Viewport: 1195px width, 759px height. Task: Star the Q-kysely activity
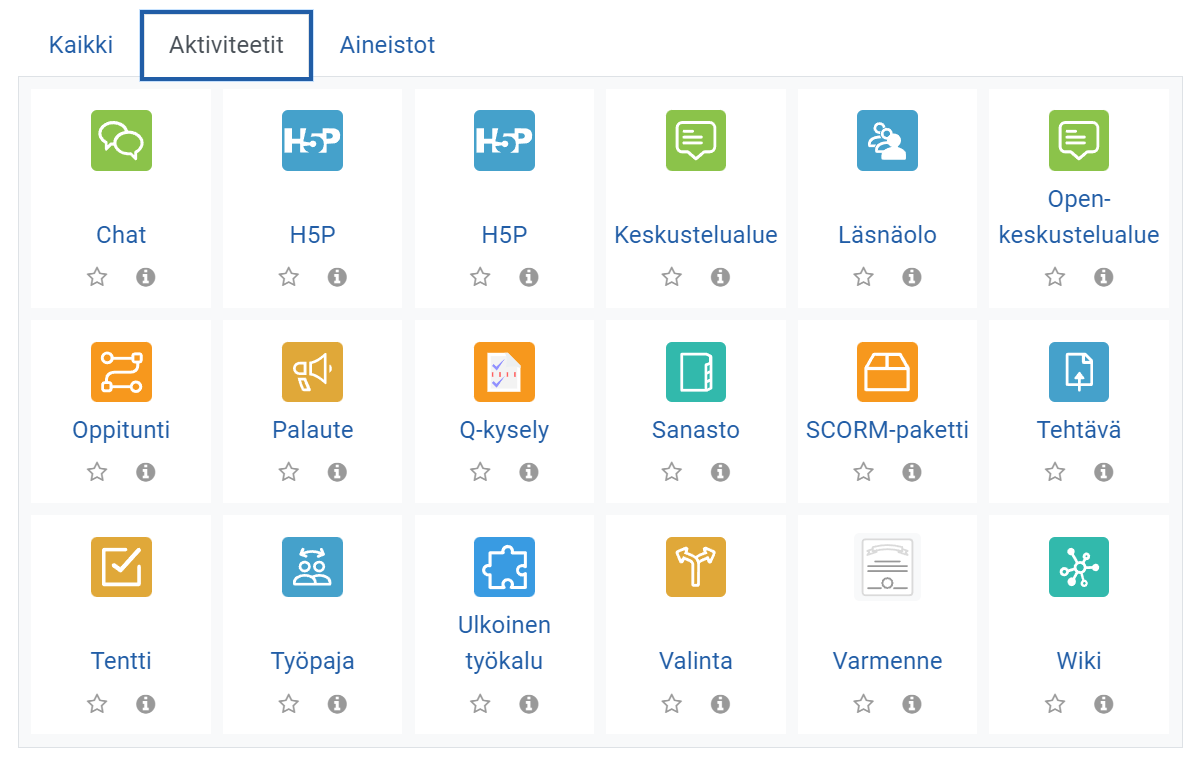point(480,472)
